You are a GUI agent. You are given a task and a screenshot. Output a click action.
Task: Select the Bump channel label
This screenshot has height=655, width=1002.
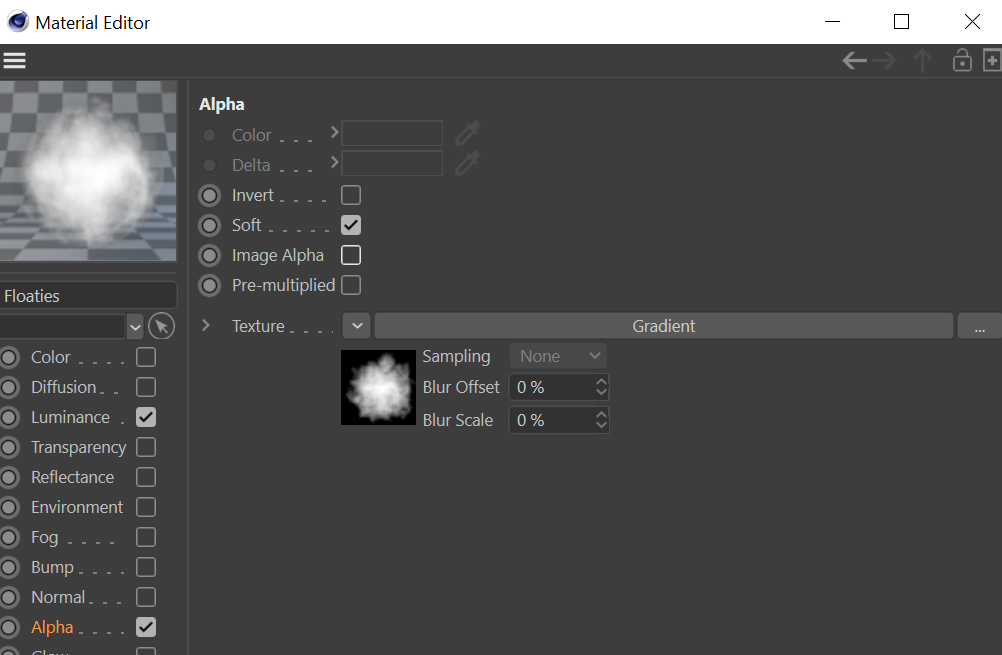pyautogui.click(x=52, y=567)
